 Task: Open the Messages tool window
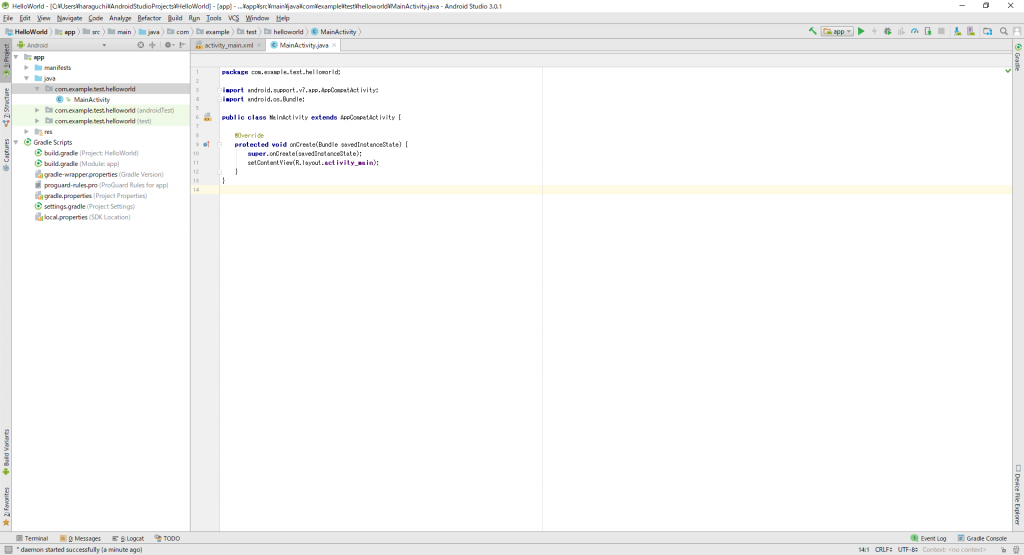(x=80, y=539)
